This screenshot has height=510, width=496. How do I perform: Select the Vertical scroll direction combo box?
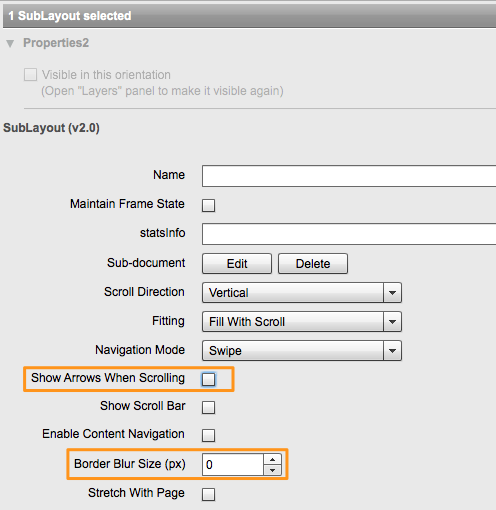(x=302, y=293)
